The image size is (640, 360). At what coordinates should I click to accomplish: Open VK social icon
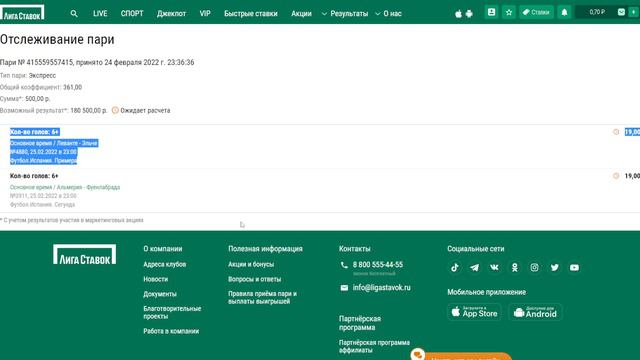point(494,267)
